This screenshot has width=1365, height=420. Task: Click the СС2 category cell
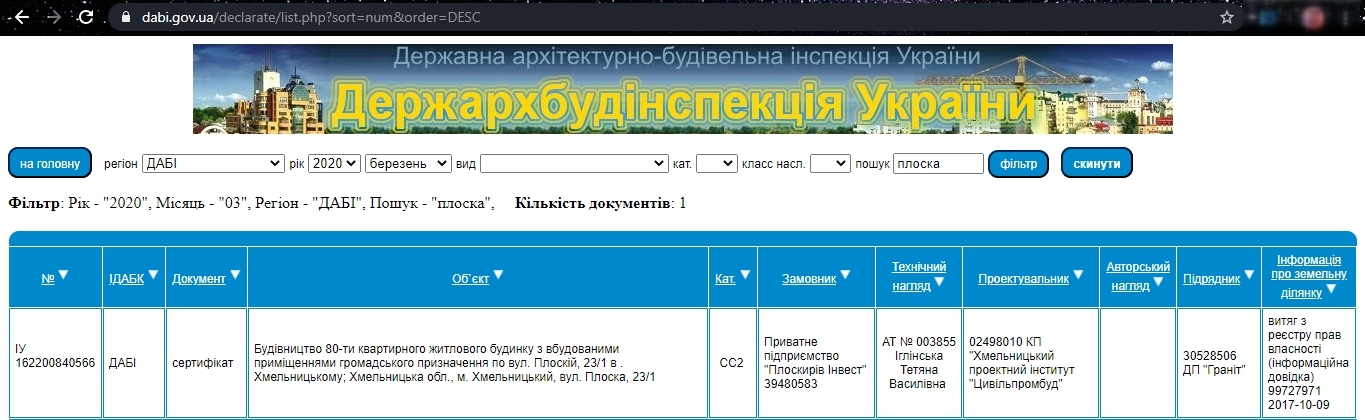[x=732, y=362]
